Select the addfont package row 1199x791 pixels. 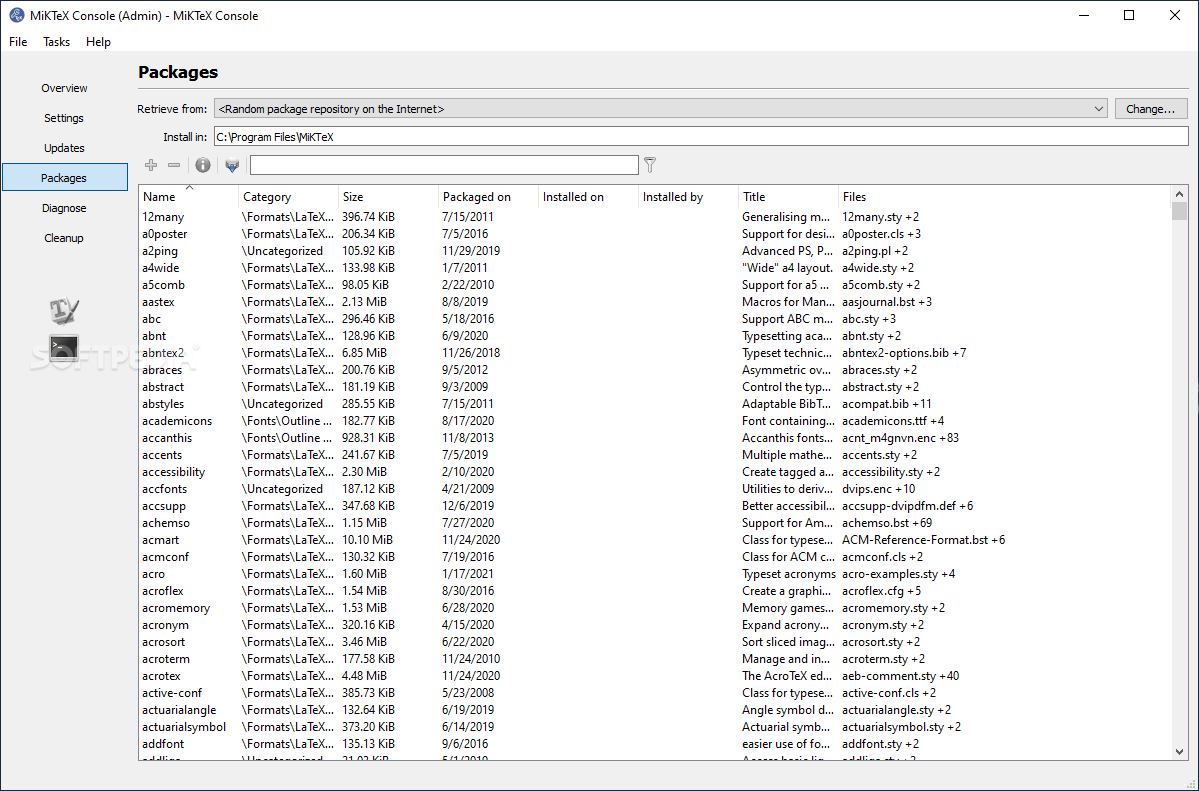pos(655,744)
